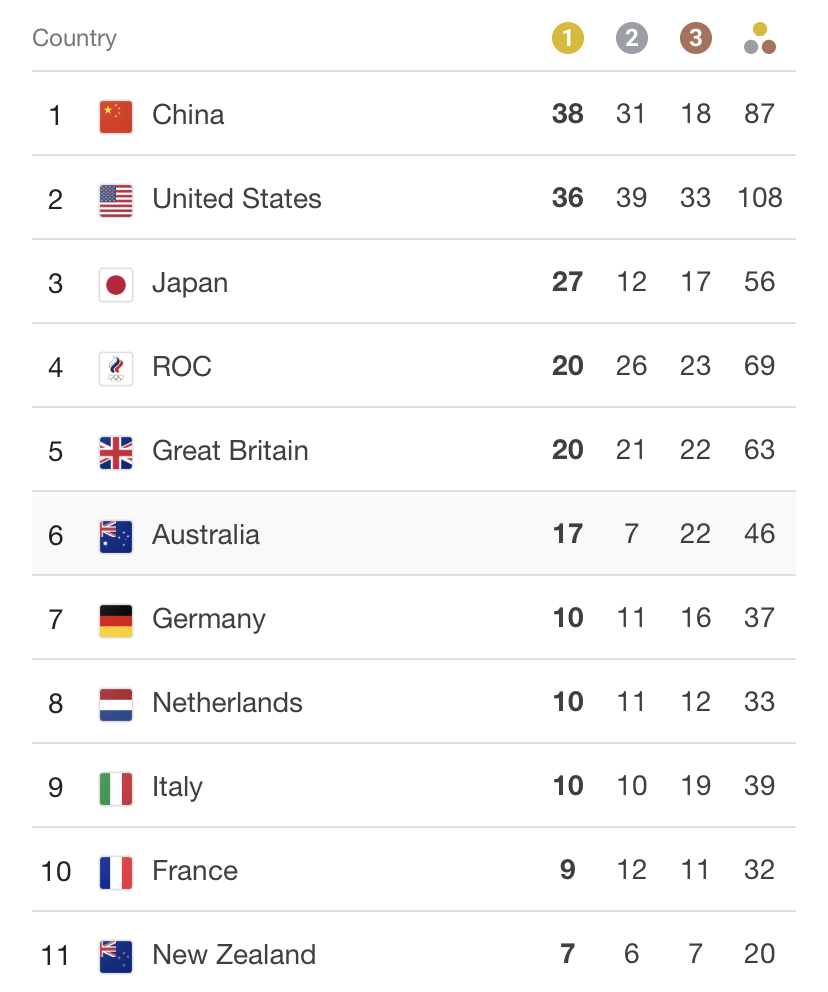The width and height of the screenshot is (828, 992).
Task: Click United States total of 108
Action: [x=760, y=198]
